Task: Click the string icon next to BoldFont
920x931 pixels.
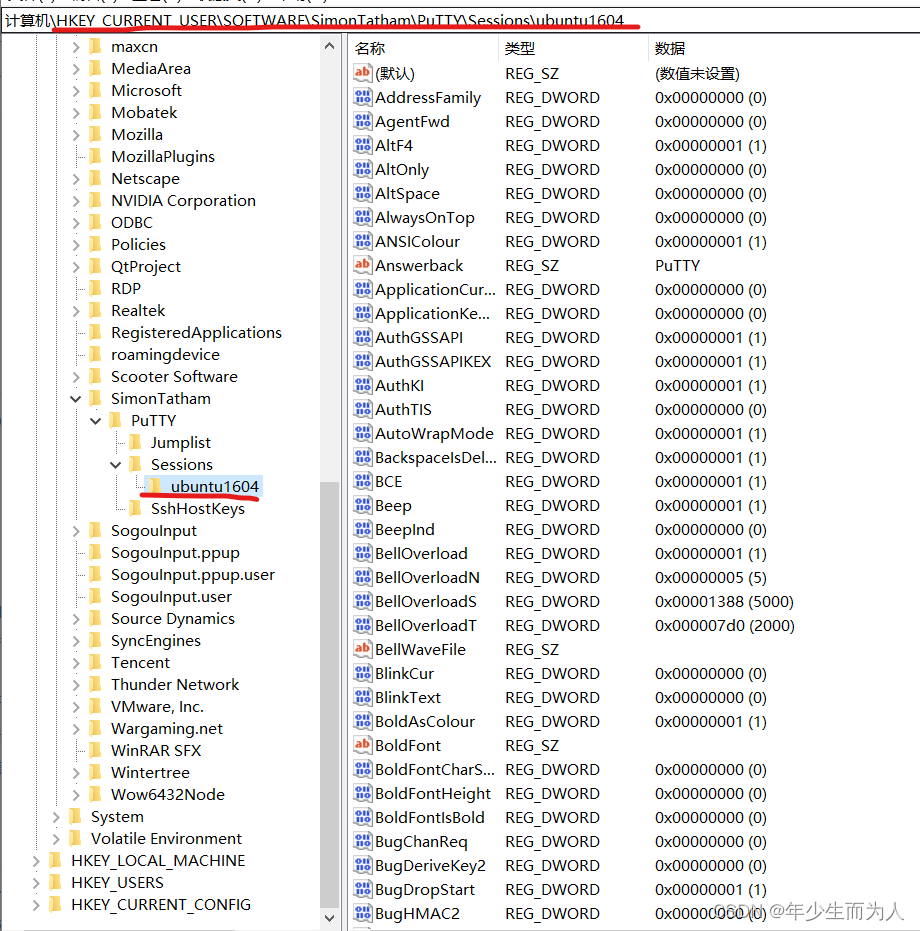Action: pyautogui.click(x=362, y=745)
